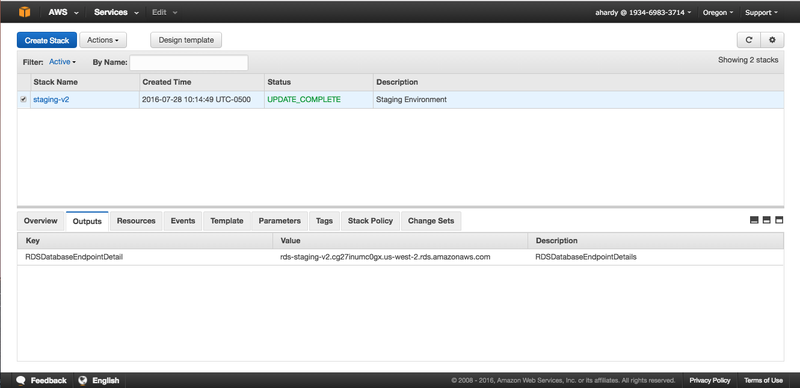Screen dimensions: 800x388
Task: Click the globe language icon
Action: point(83,380)
